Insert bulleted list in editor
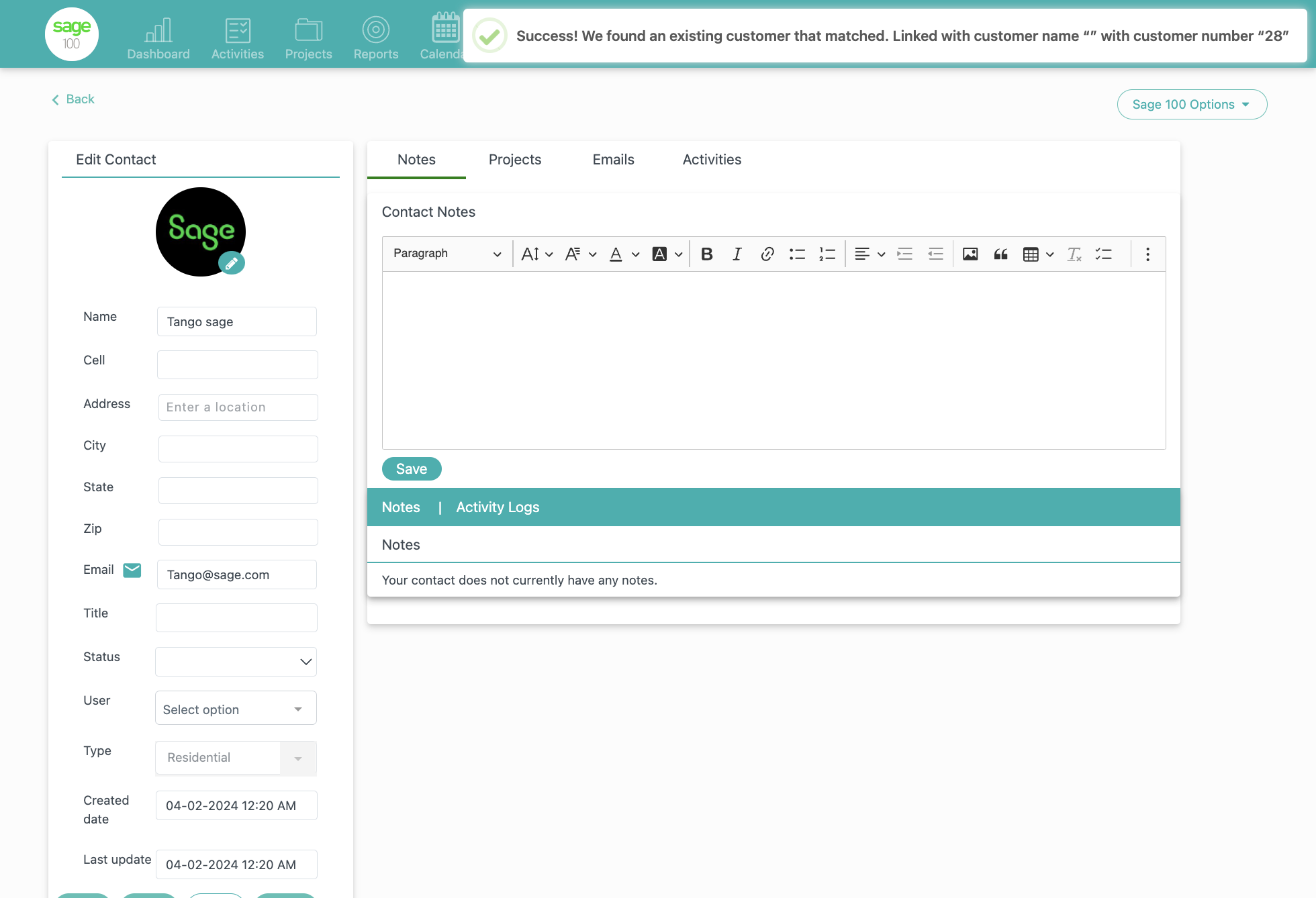 pyautogui.click(x=797, y=254)
